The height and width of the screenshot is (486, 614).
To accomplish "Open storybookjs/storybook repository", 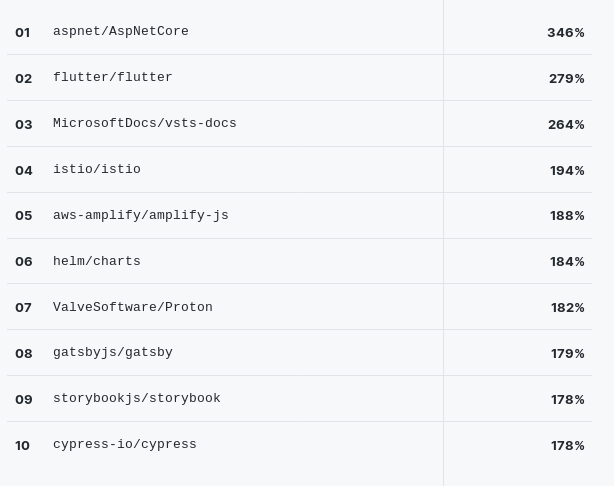I will [136, 399].
